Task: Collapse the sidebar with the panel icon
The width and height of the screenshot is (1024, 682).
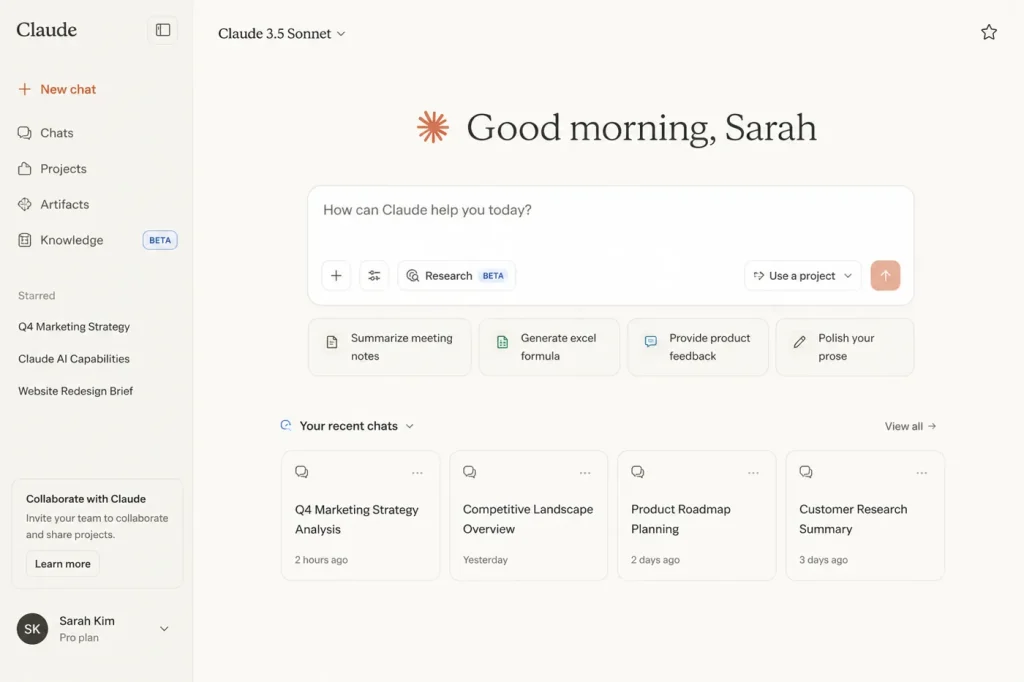Action: 163,30
